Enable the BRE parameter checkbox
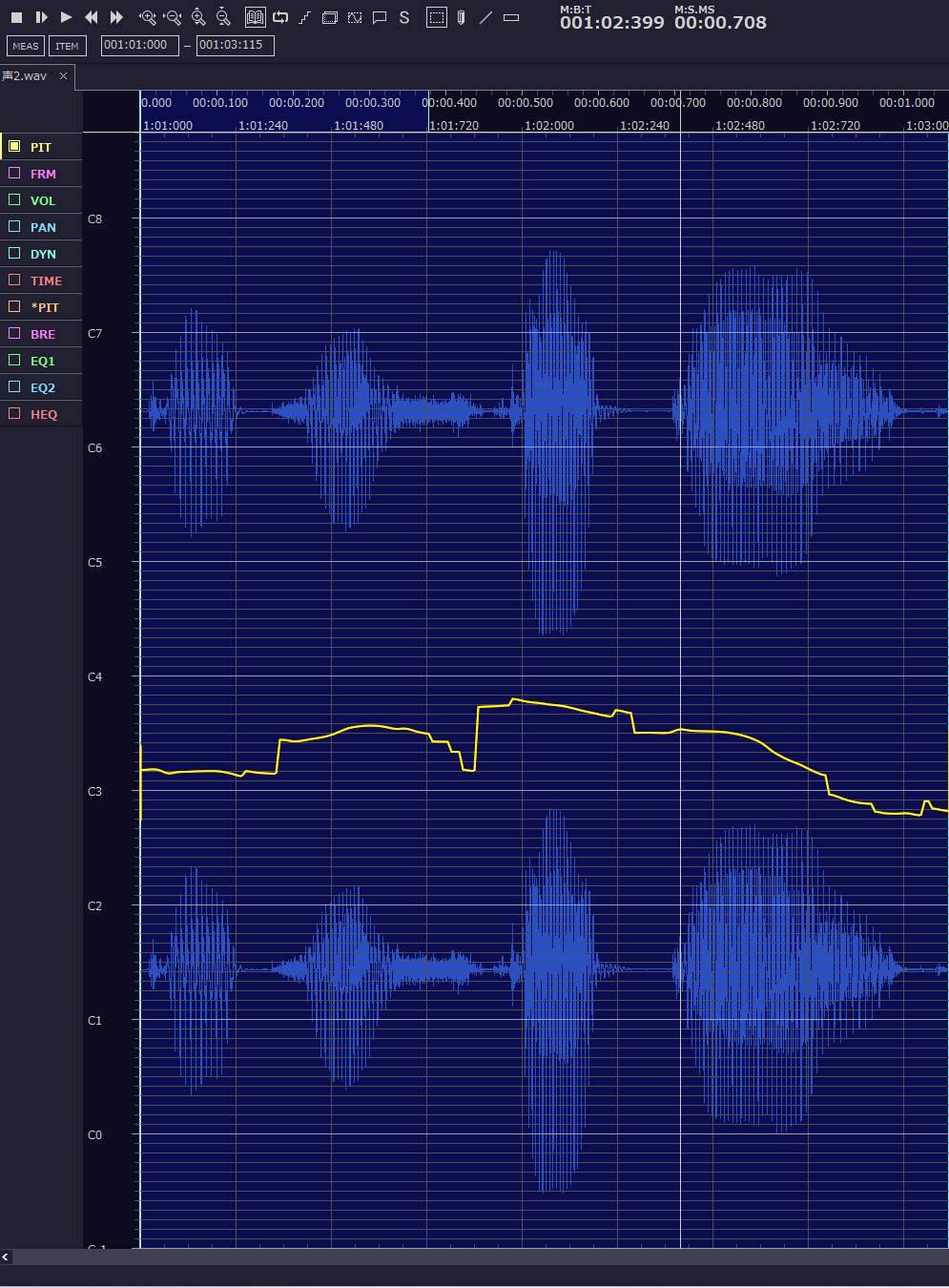The height and width of the screenshot is (1288, 949). click(14, 334)
